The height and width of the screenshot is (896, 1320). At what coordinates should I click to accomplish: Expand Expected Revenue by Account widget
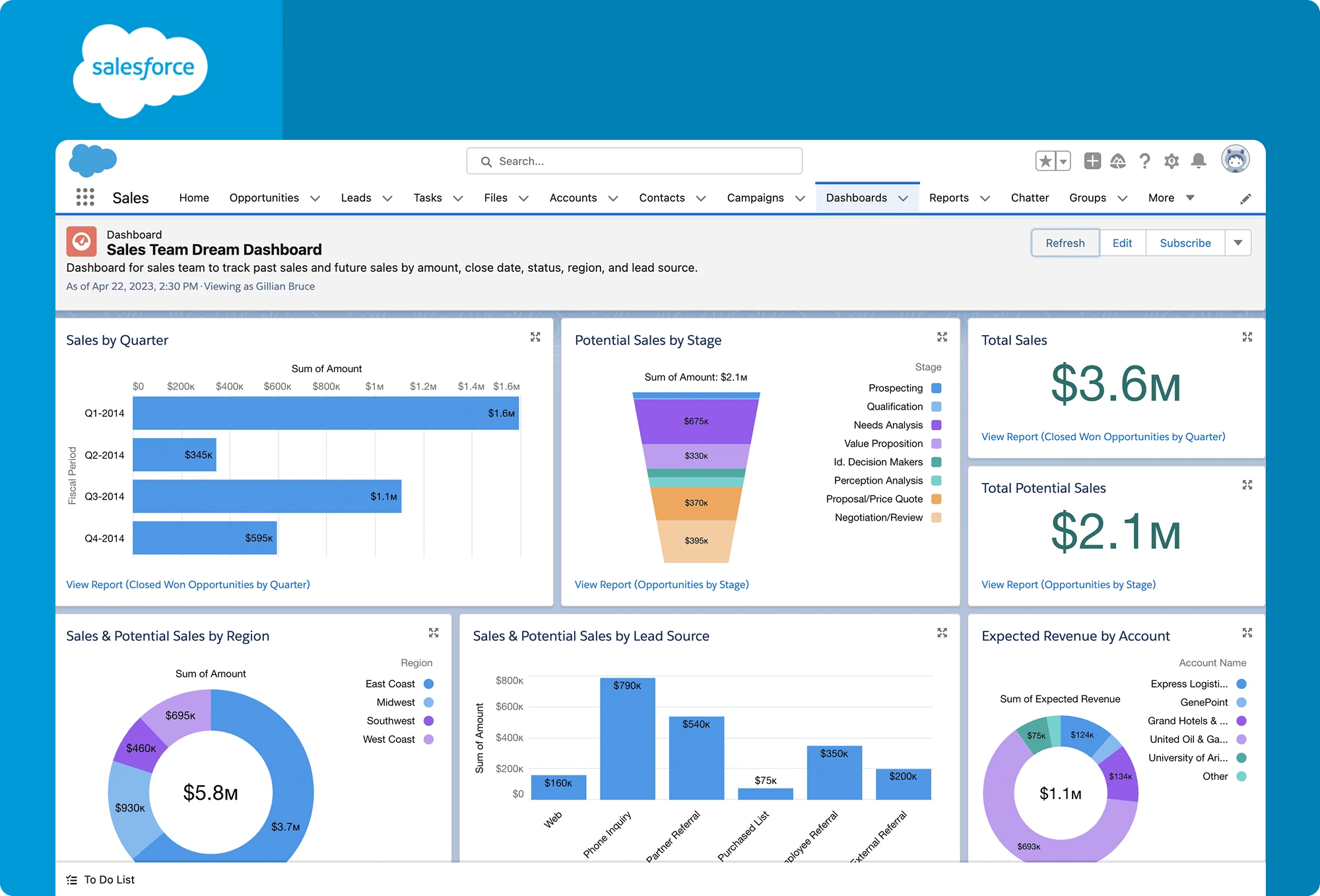(1247, 633)
